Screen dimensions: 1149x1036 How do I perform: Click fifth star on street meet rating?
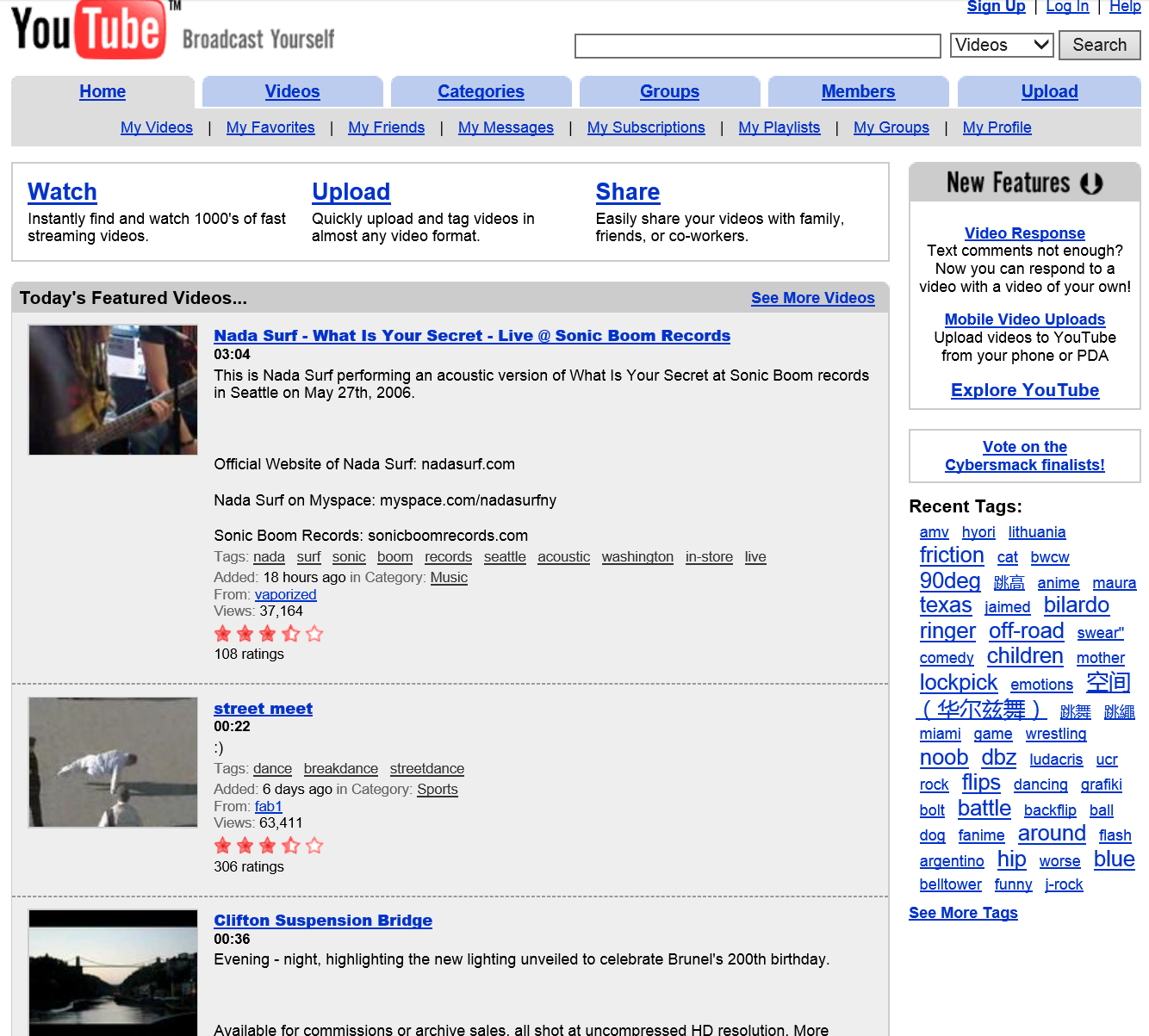[x=314, y=846]
